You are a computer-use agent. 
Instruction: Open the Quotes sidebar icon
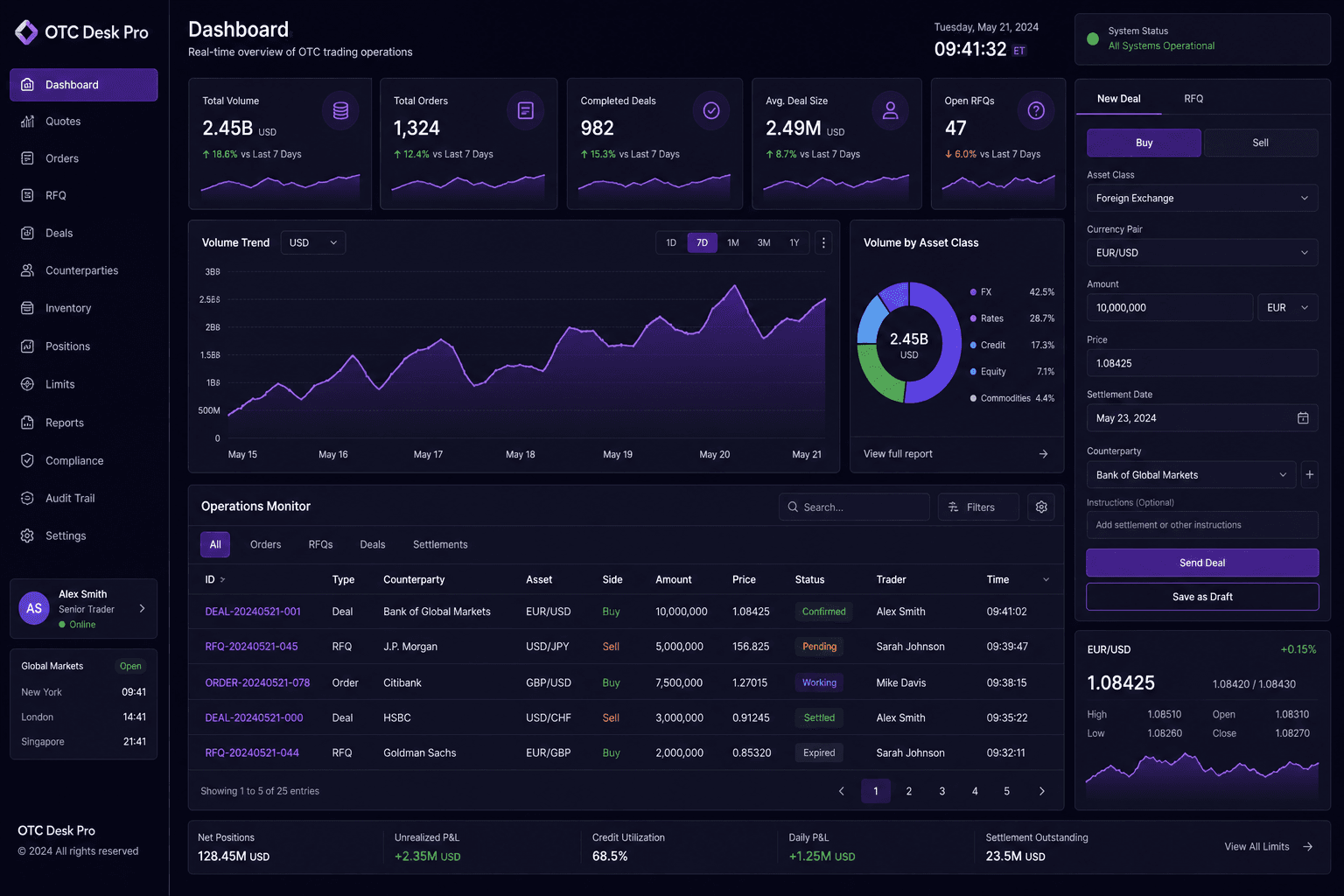coord(27,122)
